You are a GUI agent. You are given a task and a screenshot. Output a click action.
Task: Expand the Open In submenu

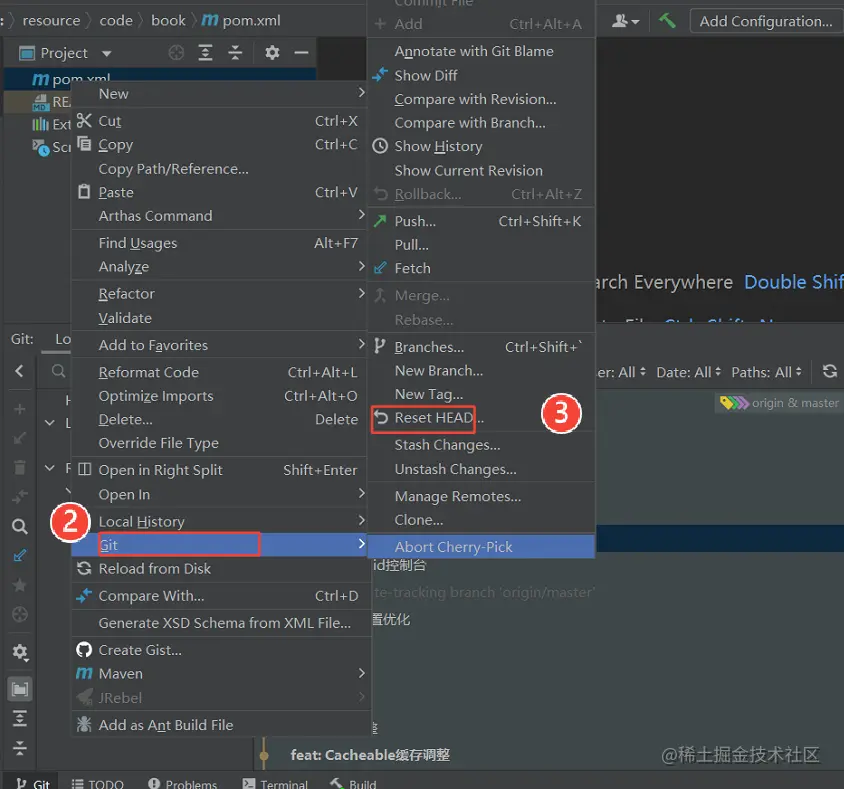click(218, 494)
